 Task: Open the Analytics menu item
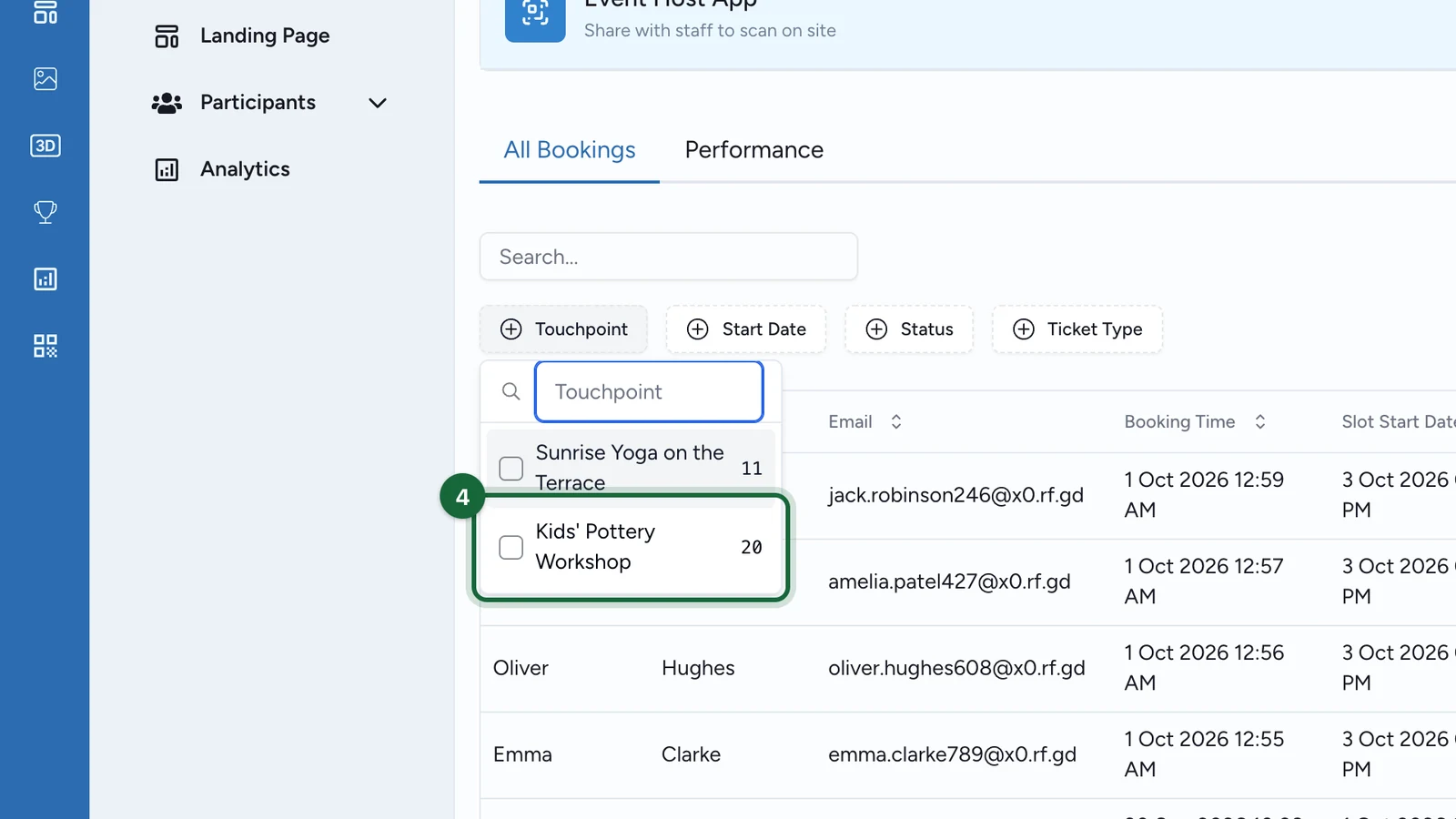pos(245,169)
